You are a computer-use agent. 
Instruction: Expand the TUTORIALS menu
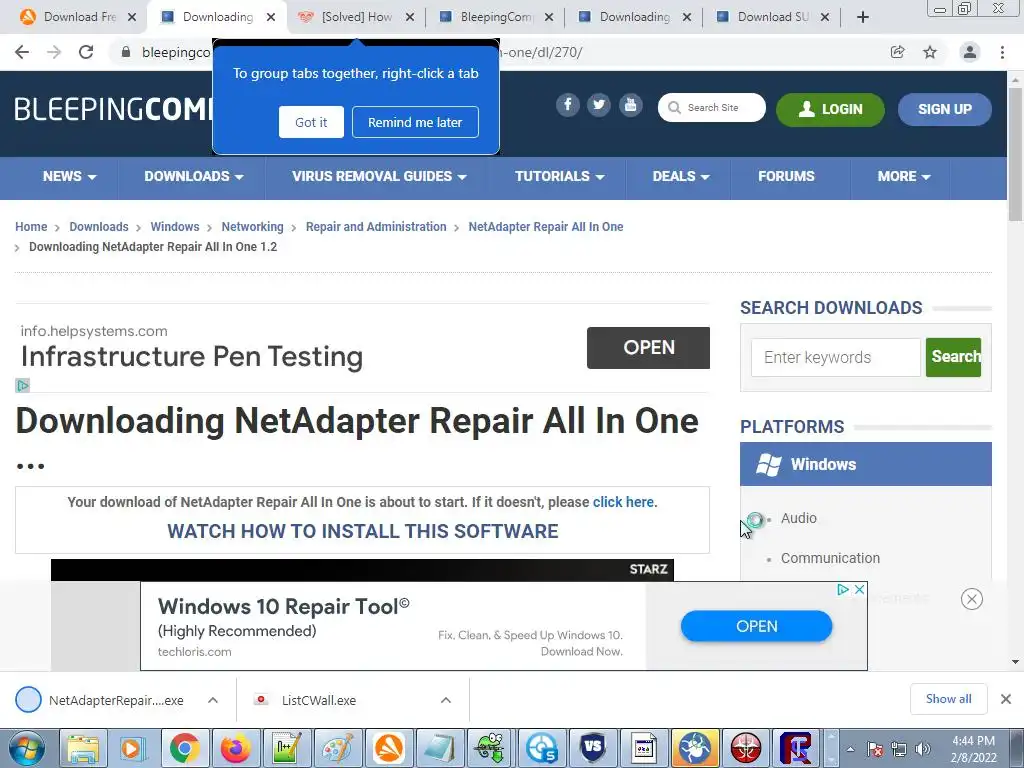coord(560,176)
